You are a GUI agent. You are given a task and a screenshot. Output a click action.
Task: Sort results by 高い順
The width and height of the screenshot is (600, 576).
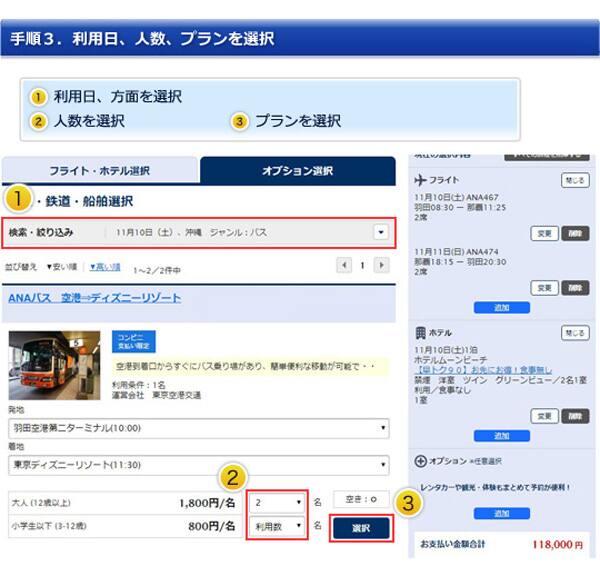coord(105,267)
